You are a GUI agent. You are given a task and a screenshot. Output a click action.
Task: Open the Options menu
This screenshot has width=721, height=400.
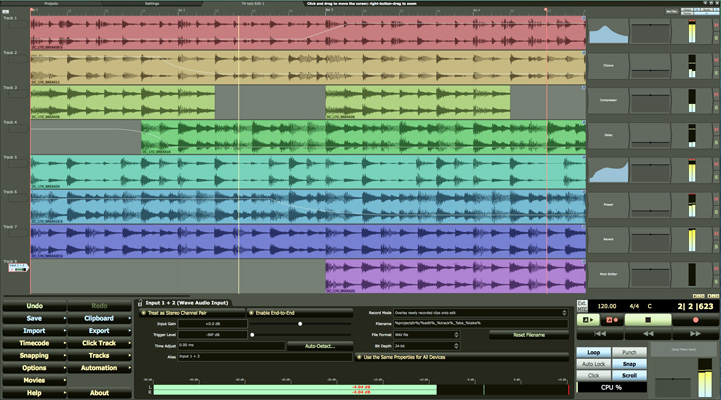pyautogui.click(x=34, y=368)
